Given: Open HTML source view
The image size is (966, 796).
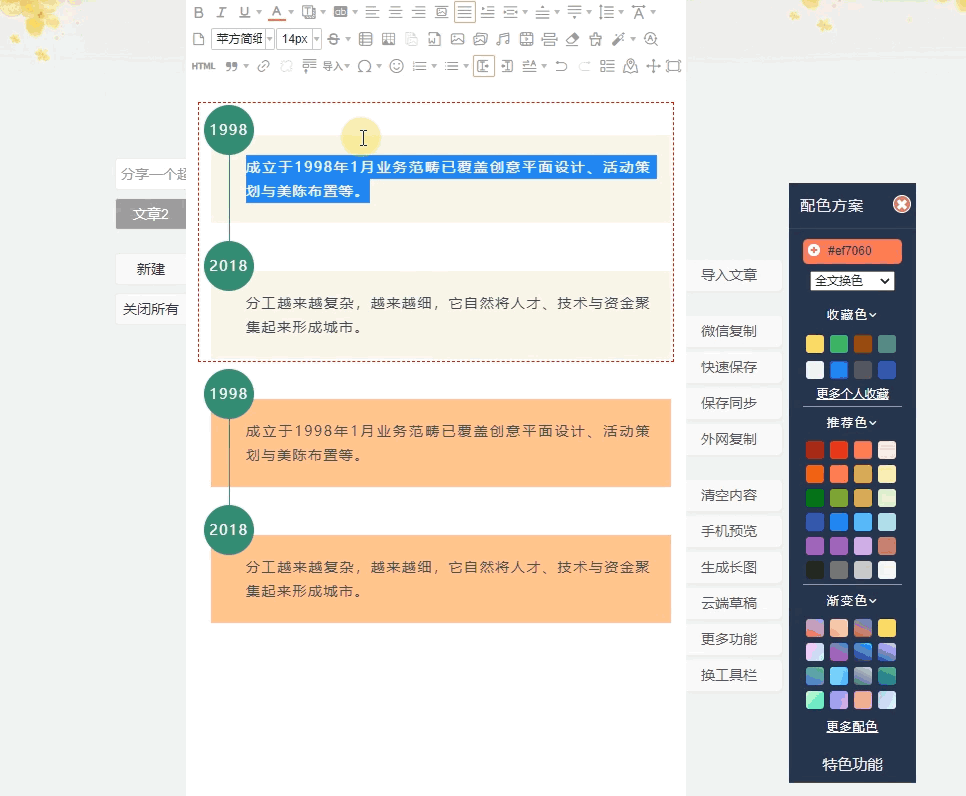Looking at the screenshot, I should [203, 66].
